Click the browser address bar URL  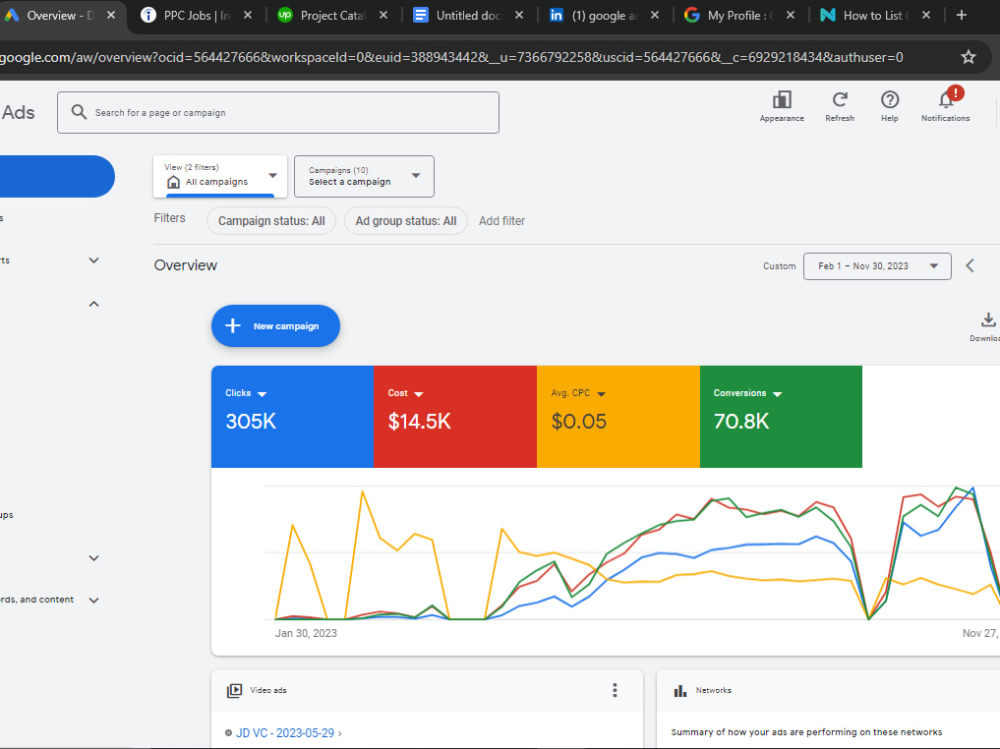(x=451, y=57)
